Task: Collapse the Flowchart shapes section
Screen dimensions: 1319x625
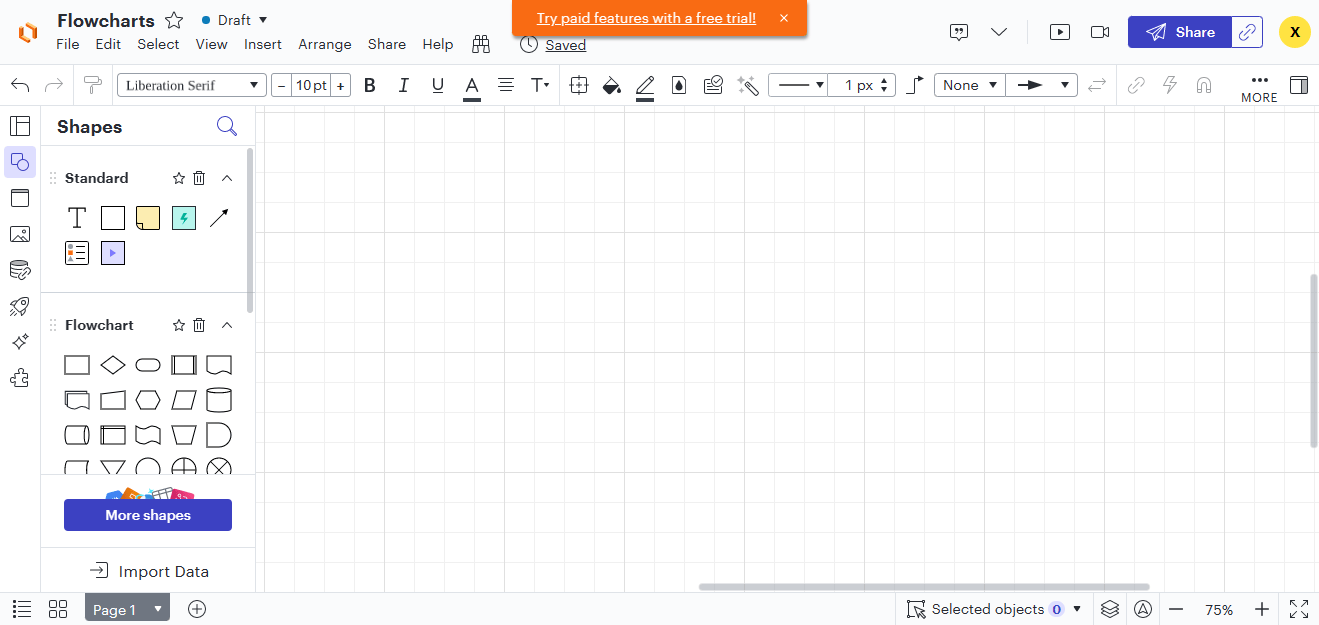Action: coord(227,324)
